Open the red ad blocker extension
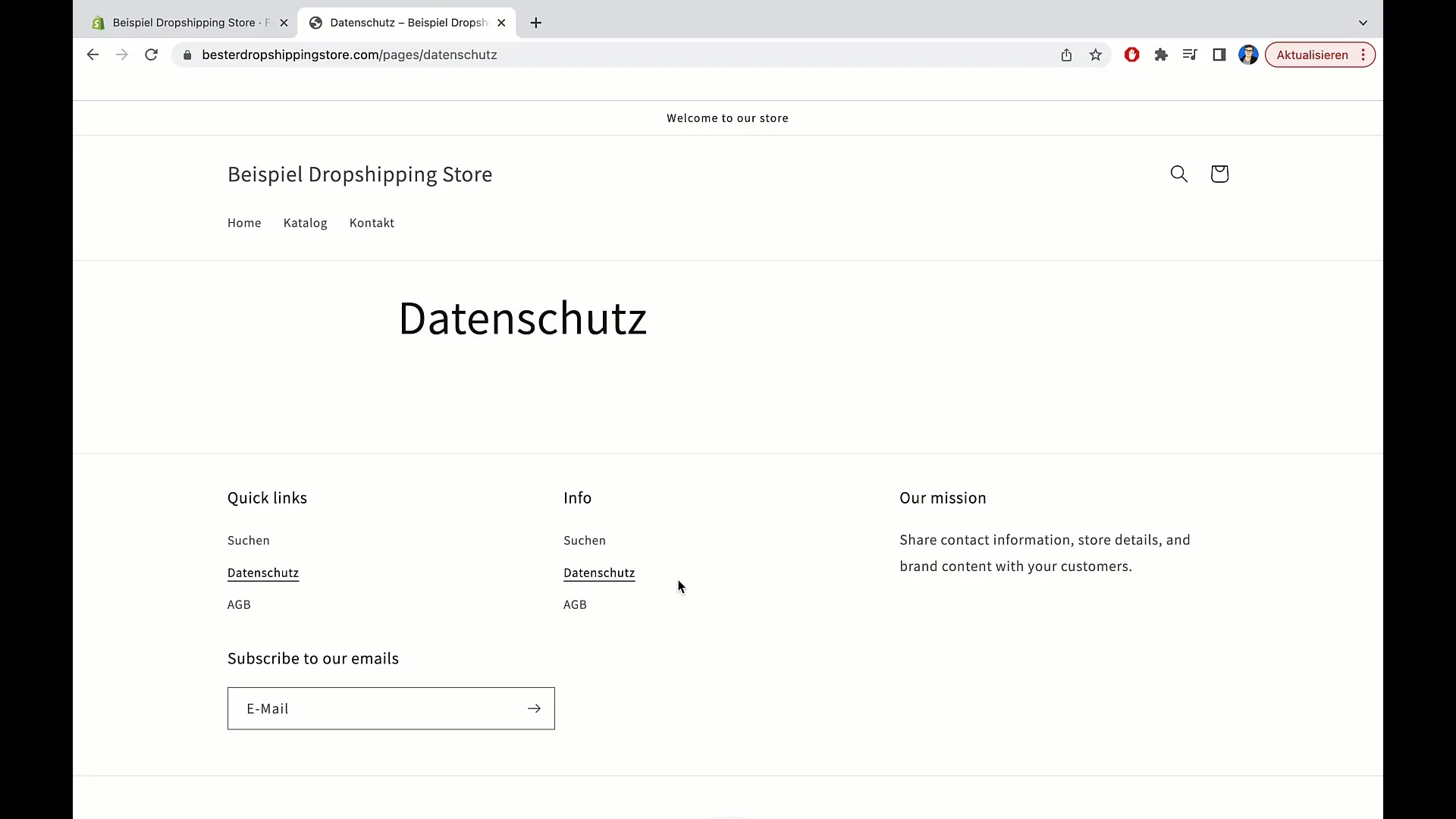1456x819 pixels. (1131, 55)
